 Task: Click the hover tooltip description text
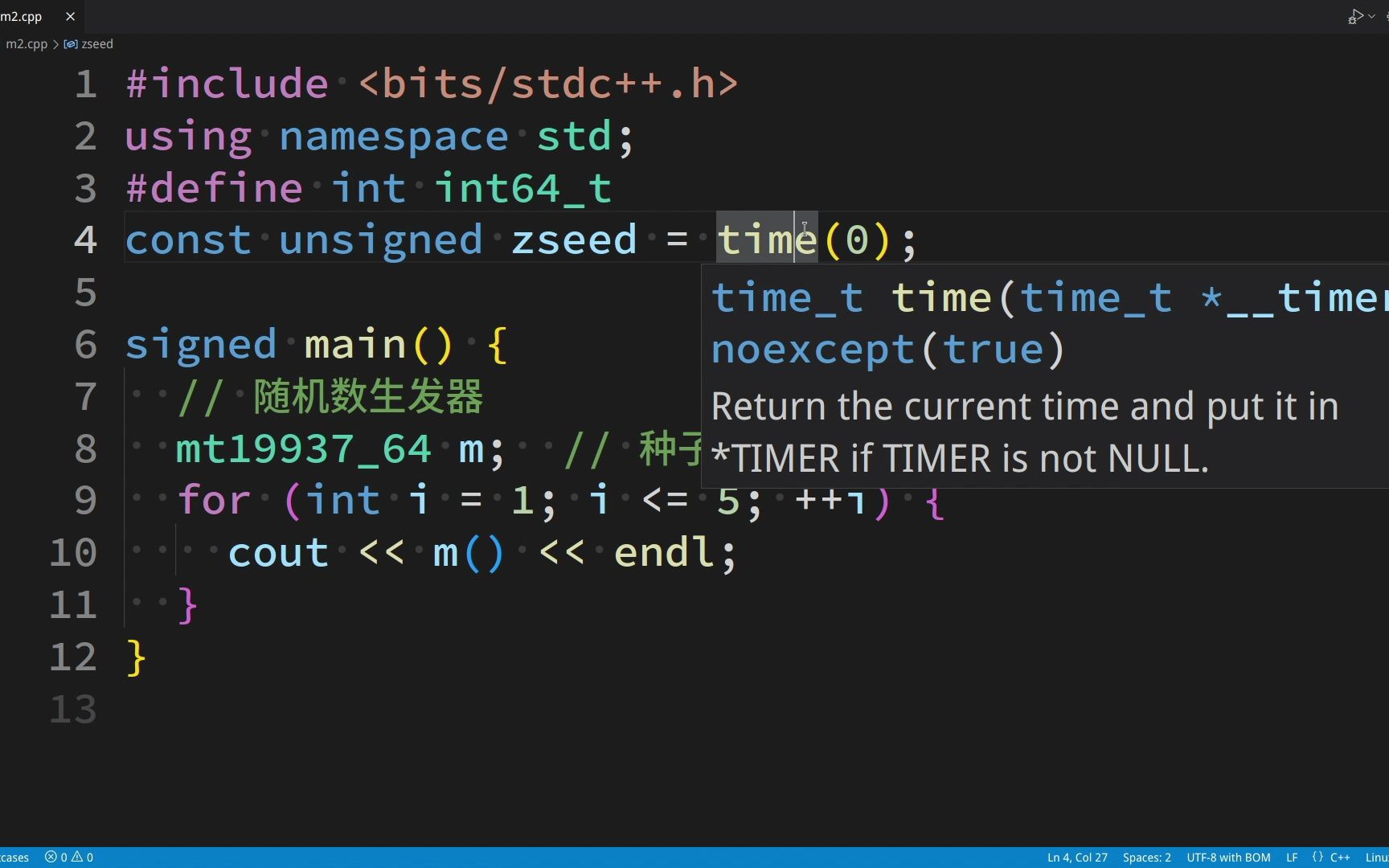[1025, 432]
